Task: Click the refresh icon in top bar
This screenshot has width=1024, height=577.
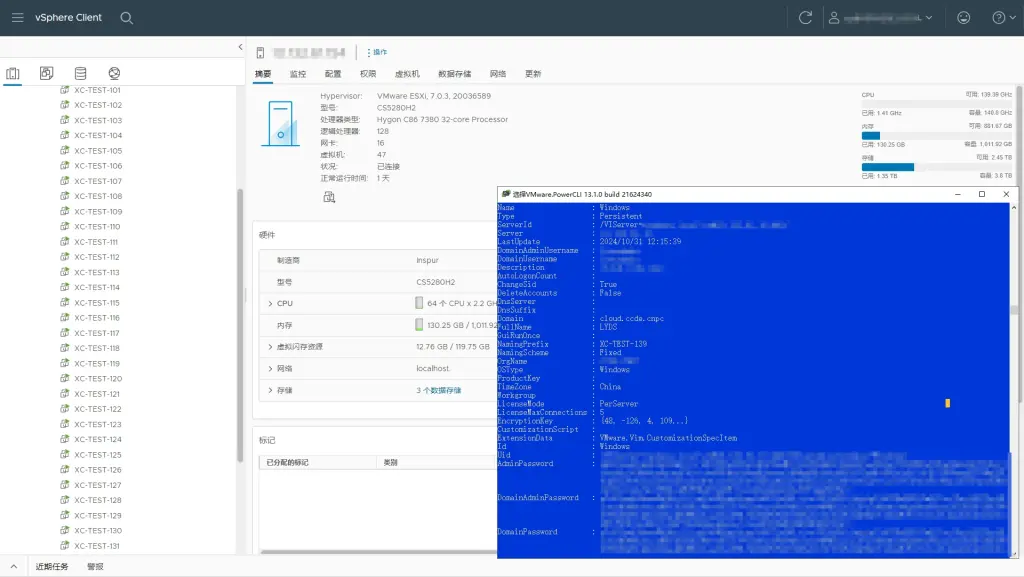Action: click(805, 18)
